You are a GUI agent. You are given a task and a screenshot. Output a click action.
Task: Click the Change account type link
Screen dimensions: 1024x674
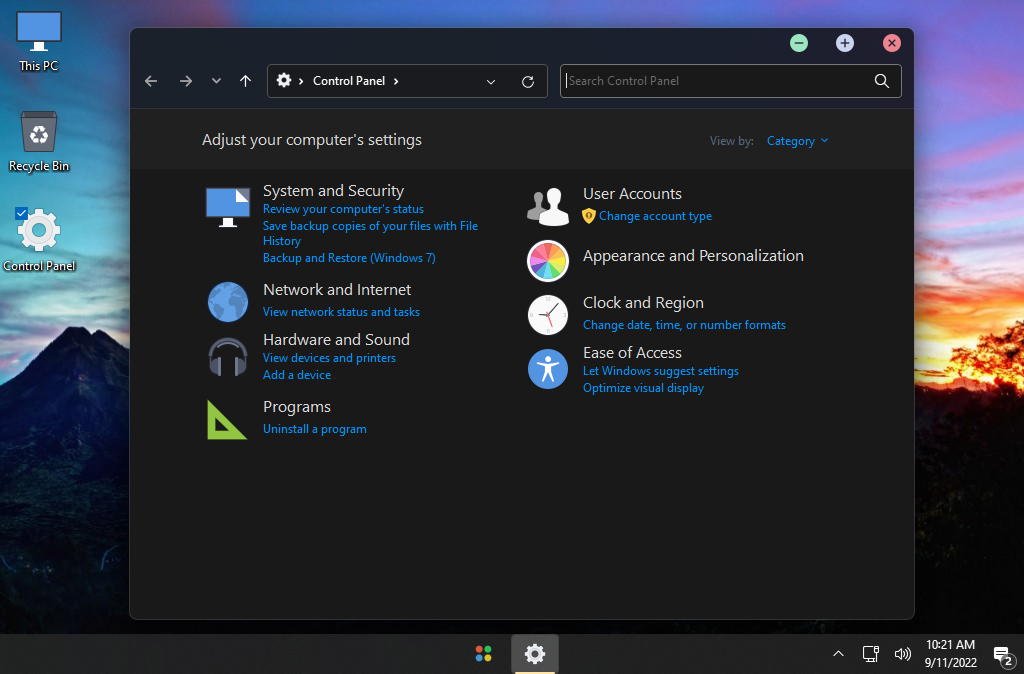click(655, 216)
